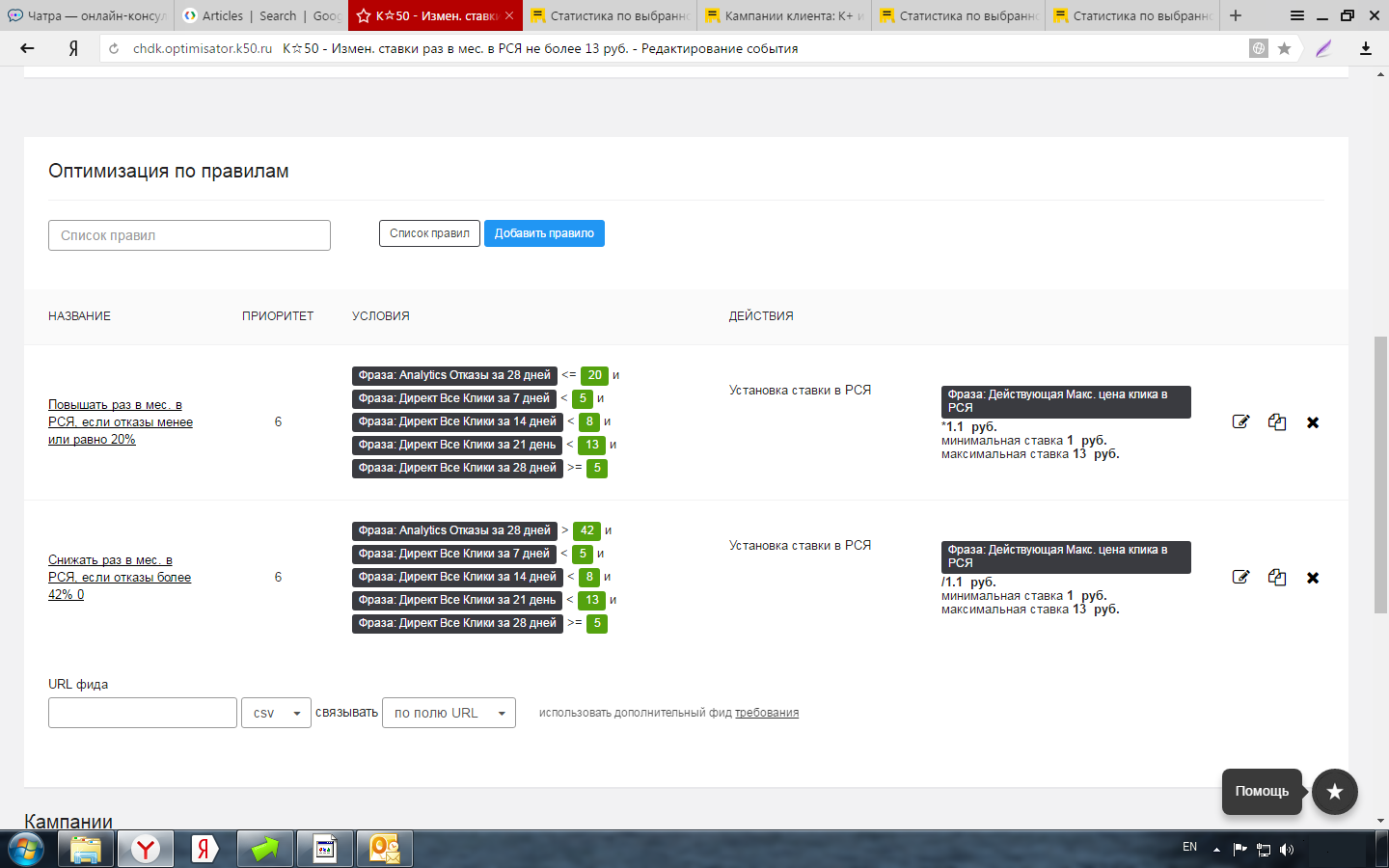The width and height of the screenshot is (1389, 868).
Task: Open the "Снижать раз в мес. в РСЯ" rule link
Action: pyautogui.click(x=120, y=578)
